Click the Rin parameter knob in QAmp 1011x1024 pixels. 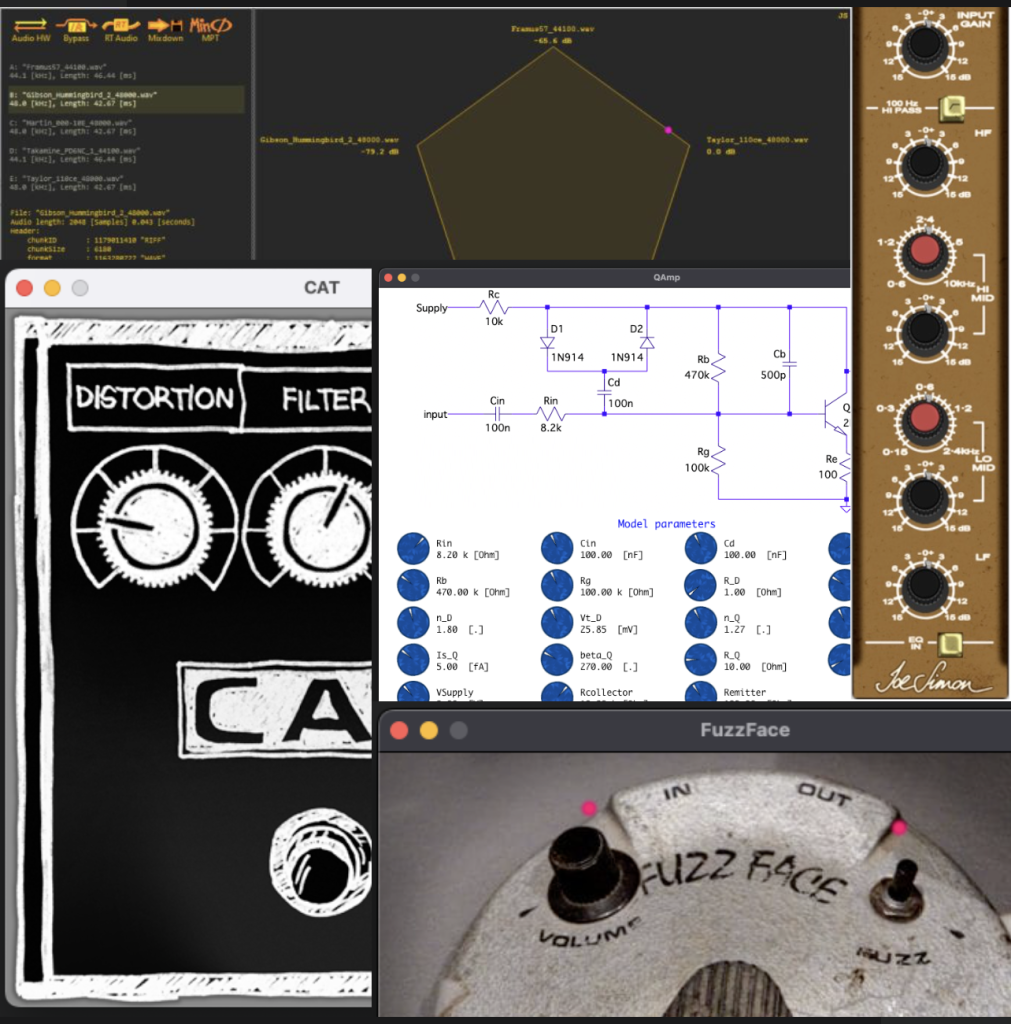pos(412,548)
